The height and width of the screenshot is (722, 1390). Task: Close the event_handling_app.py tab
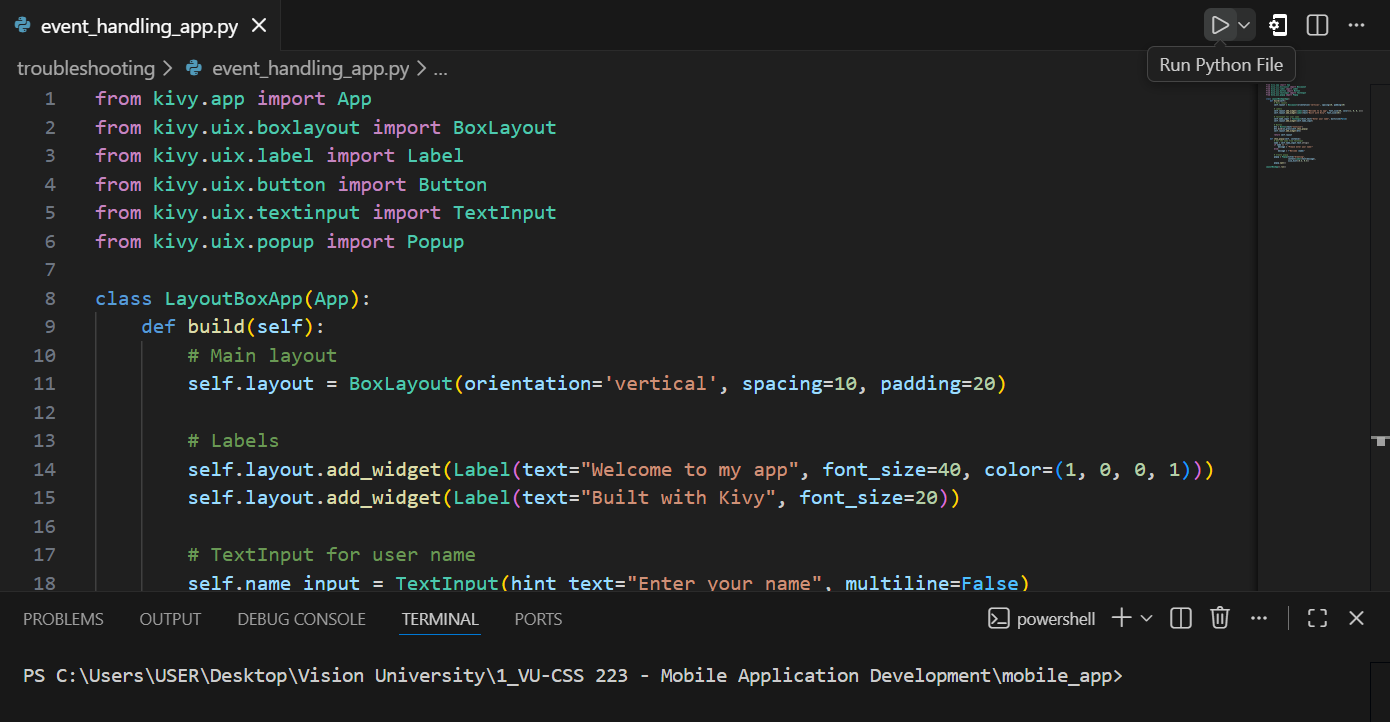coord(259,26)
